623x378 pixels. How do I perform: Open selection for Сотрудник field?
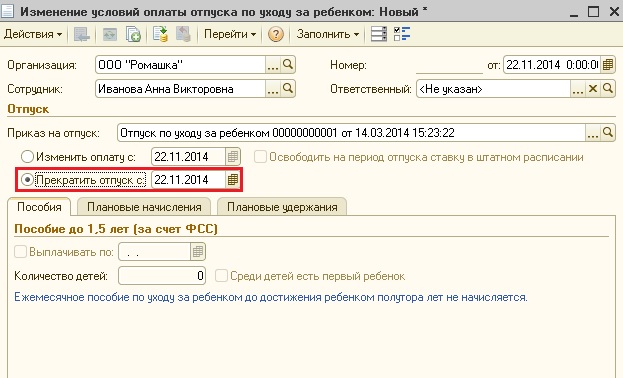(273, 89)
